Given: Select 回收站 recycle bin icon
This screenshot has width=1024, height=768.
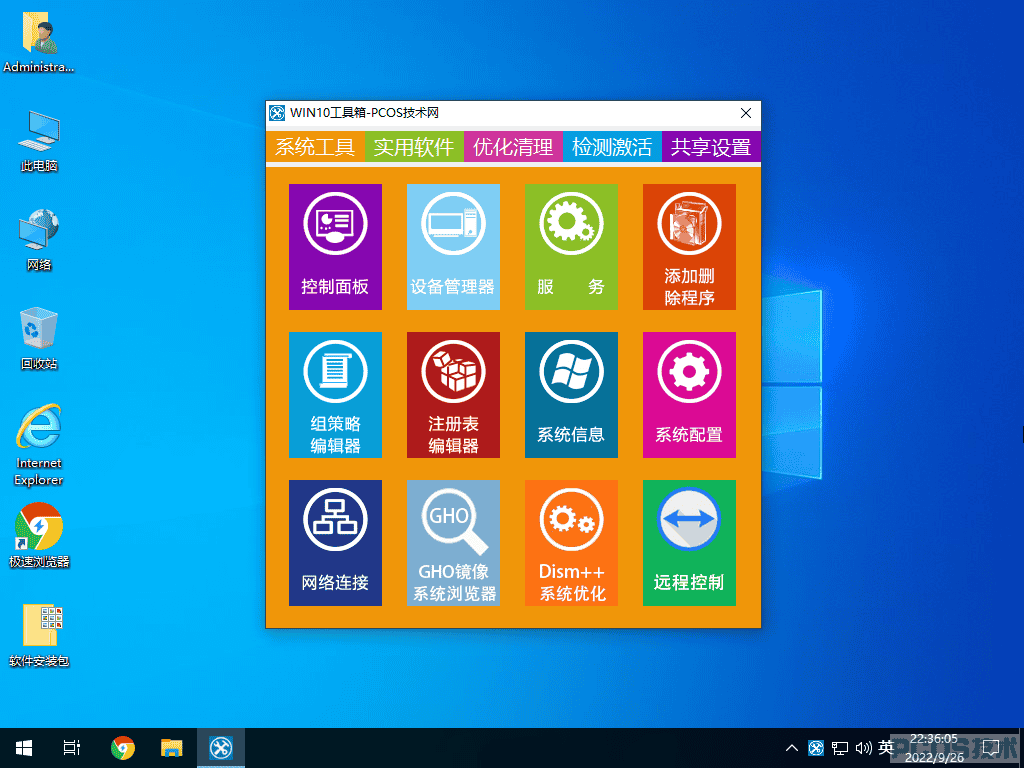Looking at the screenshot, I should [39, 338].
